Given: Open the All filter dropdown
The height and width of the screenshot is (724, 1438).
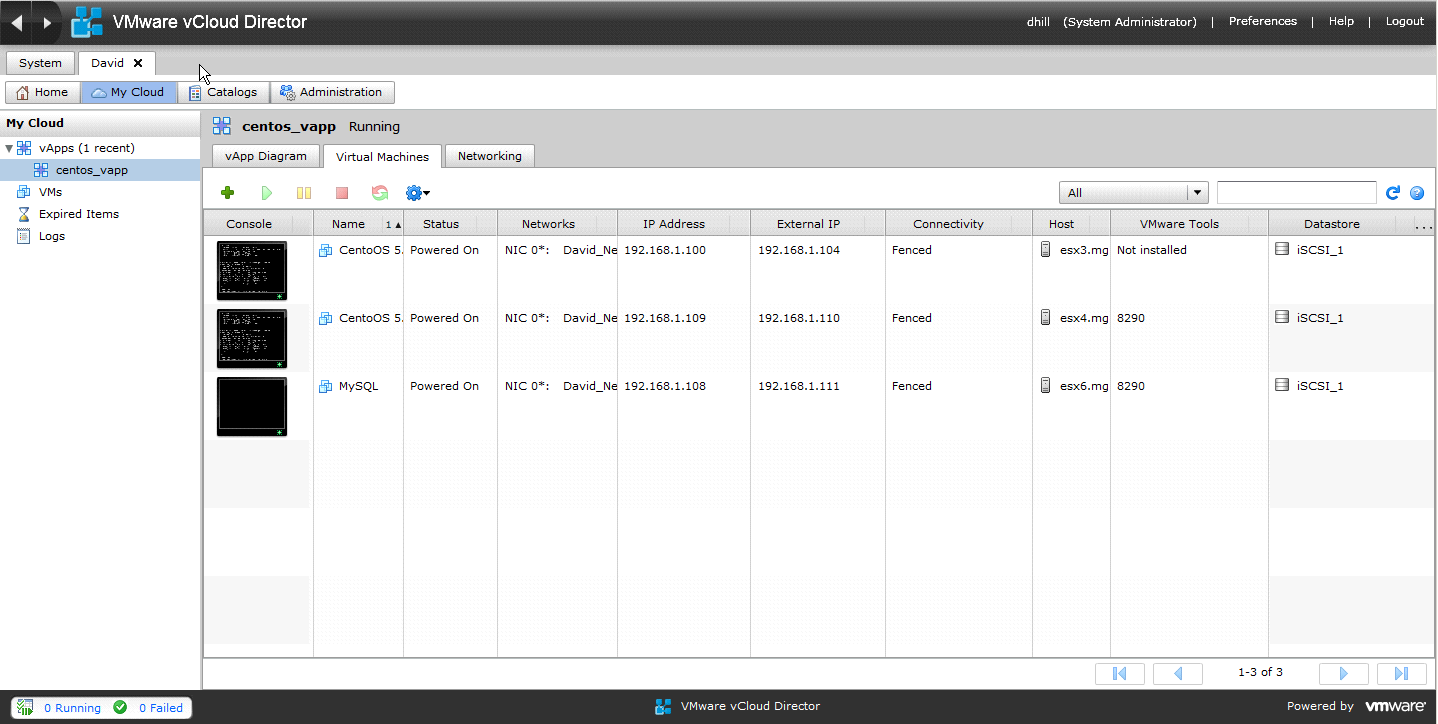Looking at the screenshot, I should [1134, 193].
